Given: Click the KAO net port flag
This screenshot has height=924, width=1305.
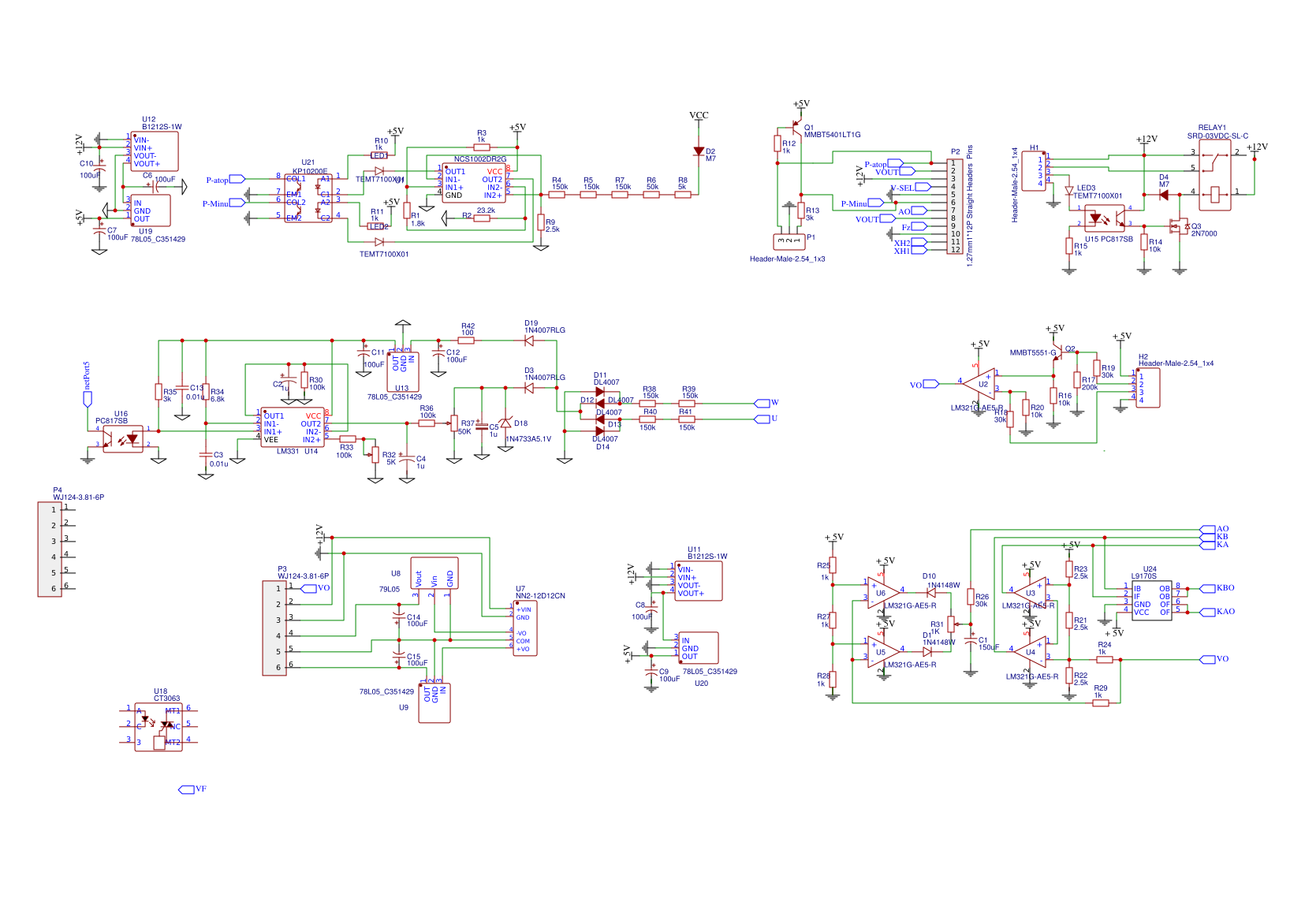Looking at the screenshot, I should (1207, 612).
